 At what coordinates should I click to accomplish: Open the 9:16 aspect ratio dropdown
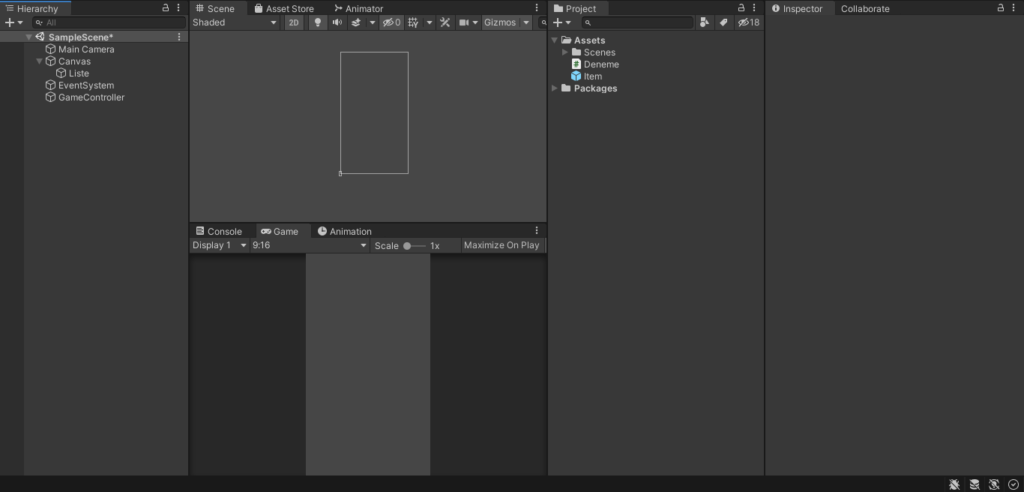(x=310, y=245)
